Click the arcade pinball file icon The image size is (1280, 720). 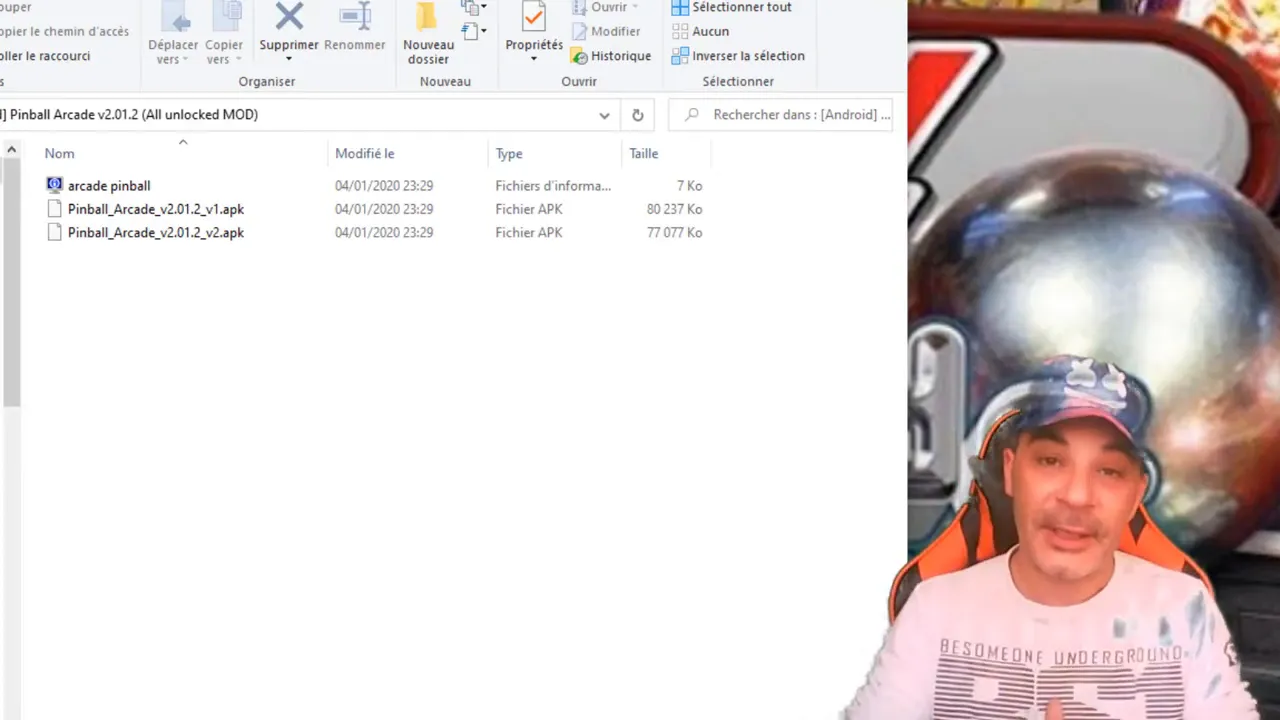[x=55, y=185]
